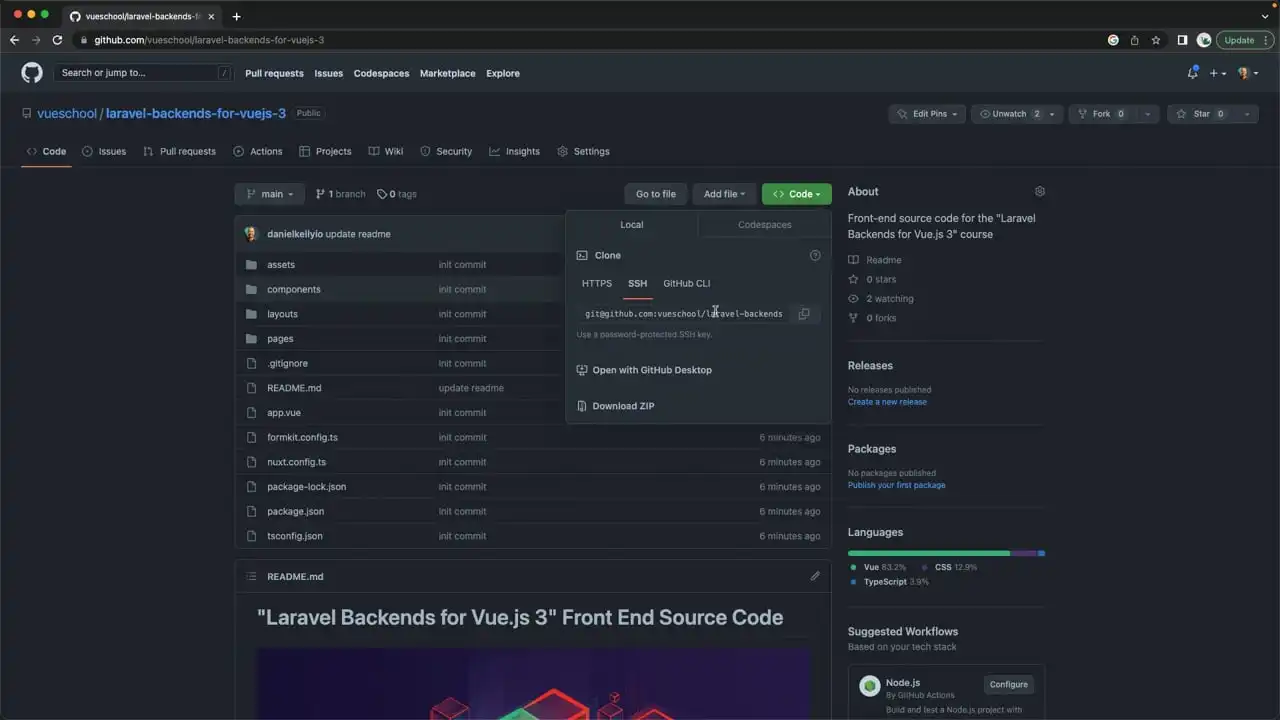
Task: Expand the Star lists arrow
Action: pos(1246,114)
